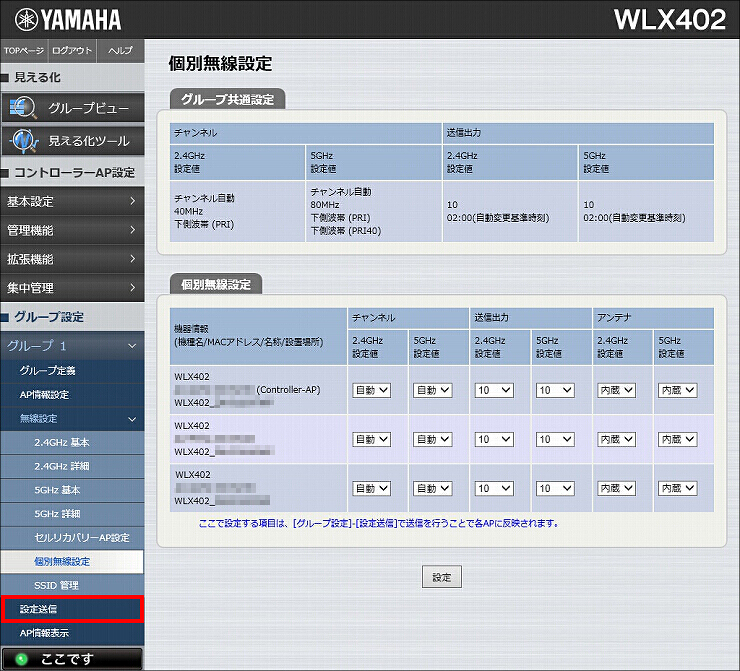
Task: Open the ヘルプ menu
Action: [x=120, y=50]
